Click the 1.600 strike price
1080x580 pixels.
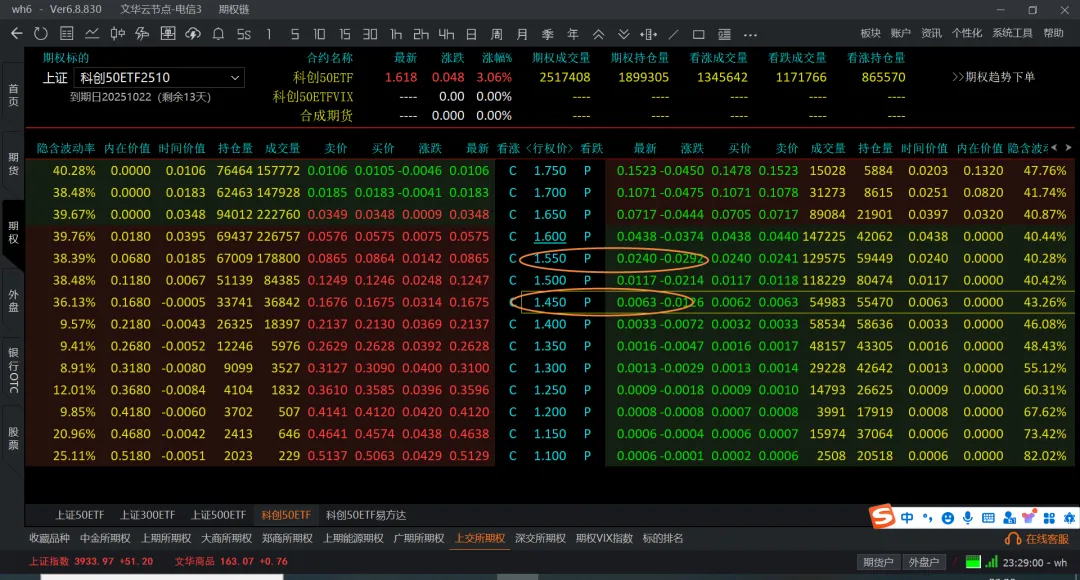point(550,236)
